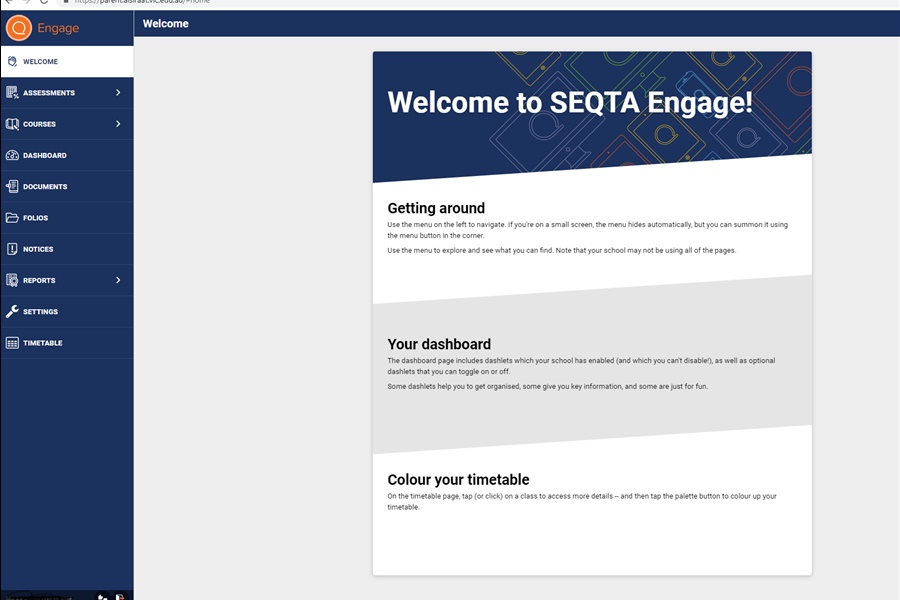This screenshot has width=900, height=600.
Task: Go to the DASHBOARD page
Action: coord(67,155)
